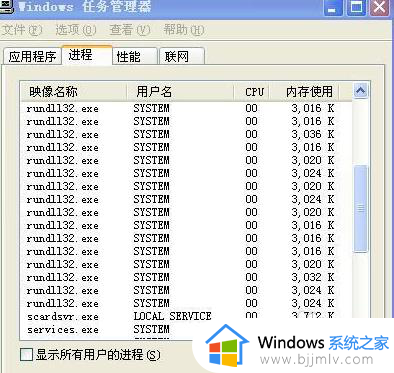Sort processes by the CPU column header
This screenshot has width=394, height=373.
(x=252, y=92)
